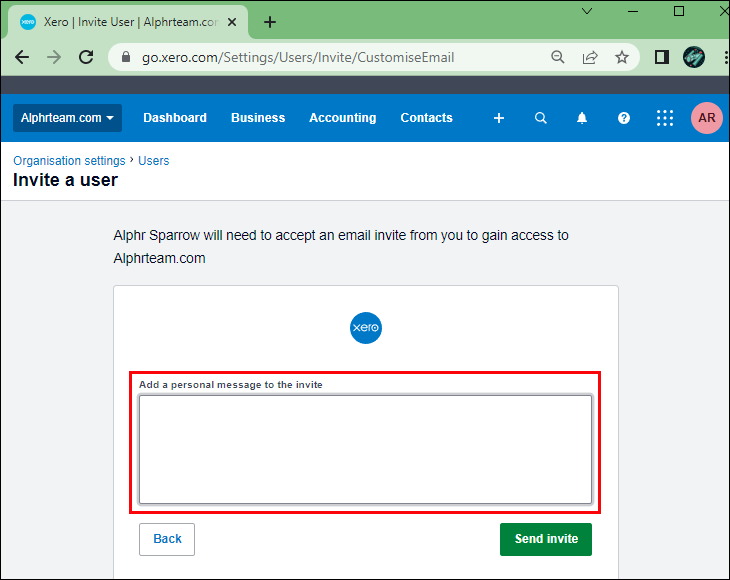Bookmark this page with star icon
Screen dimensions: 730x580
[622, 57]
